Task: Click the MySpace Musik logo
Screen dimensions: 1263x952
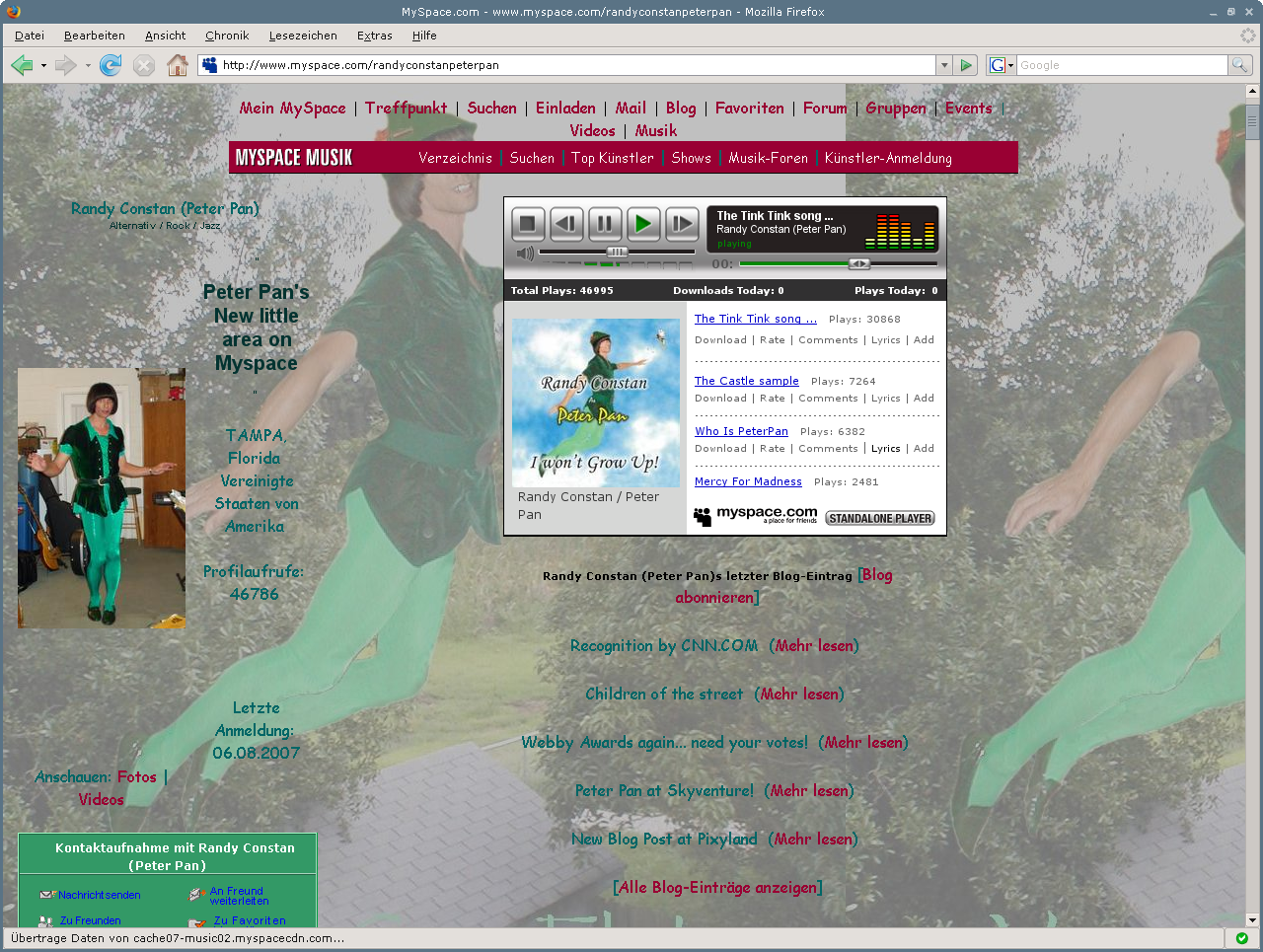Action: pyautogui.click(x=294, y=158)
